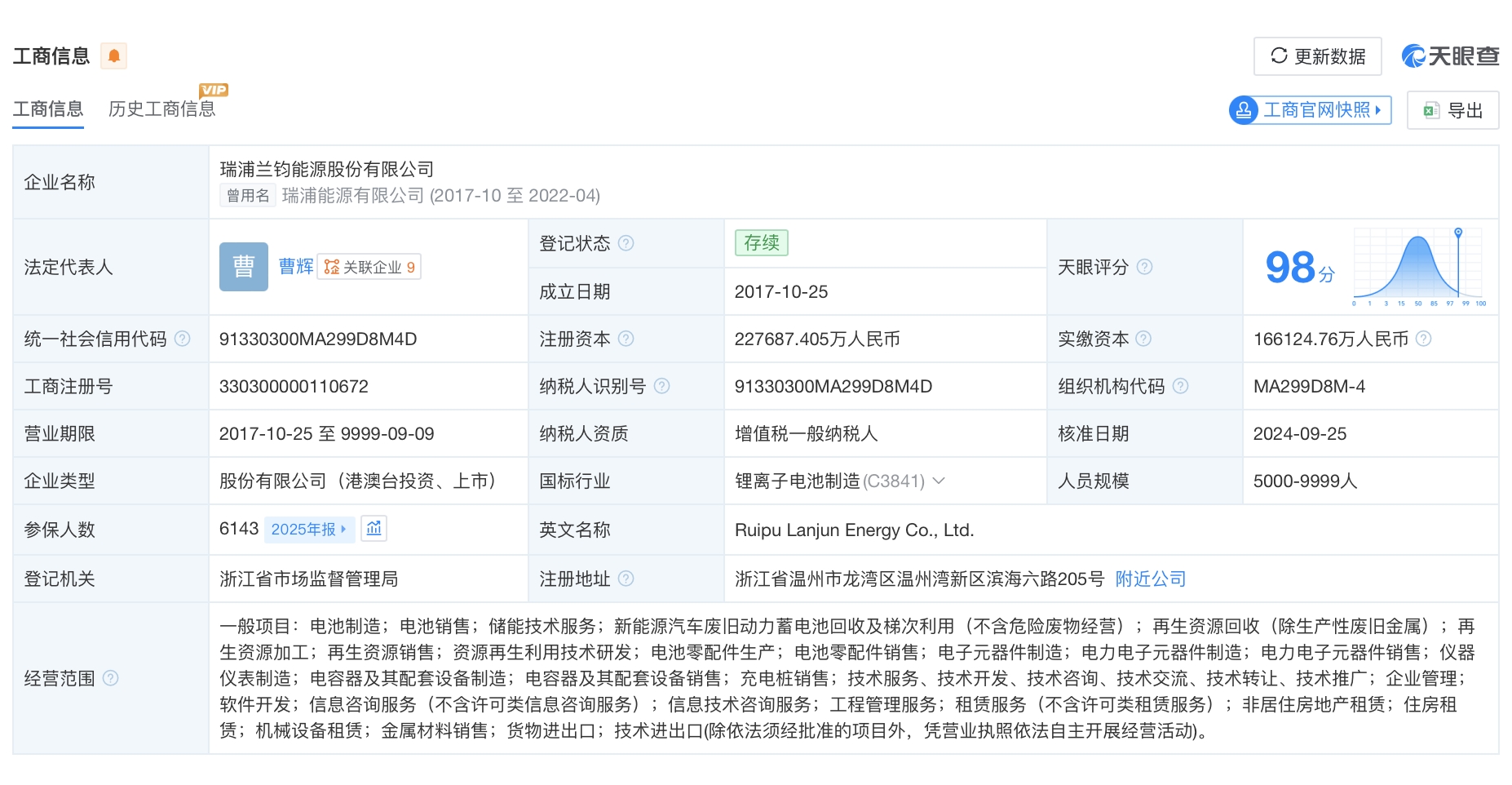Open help icon beside 天眼评分
The height and width of the screenshot is (785, 1512).
1144,267
